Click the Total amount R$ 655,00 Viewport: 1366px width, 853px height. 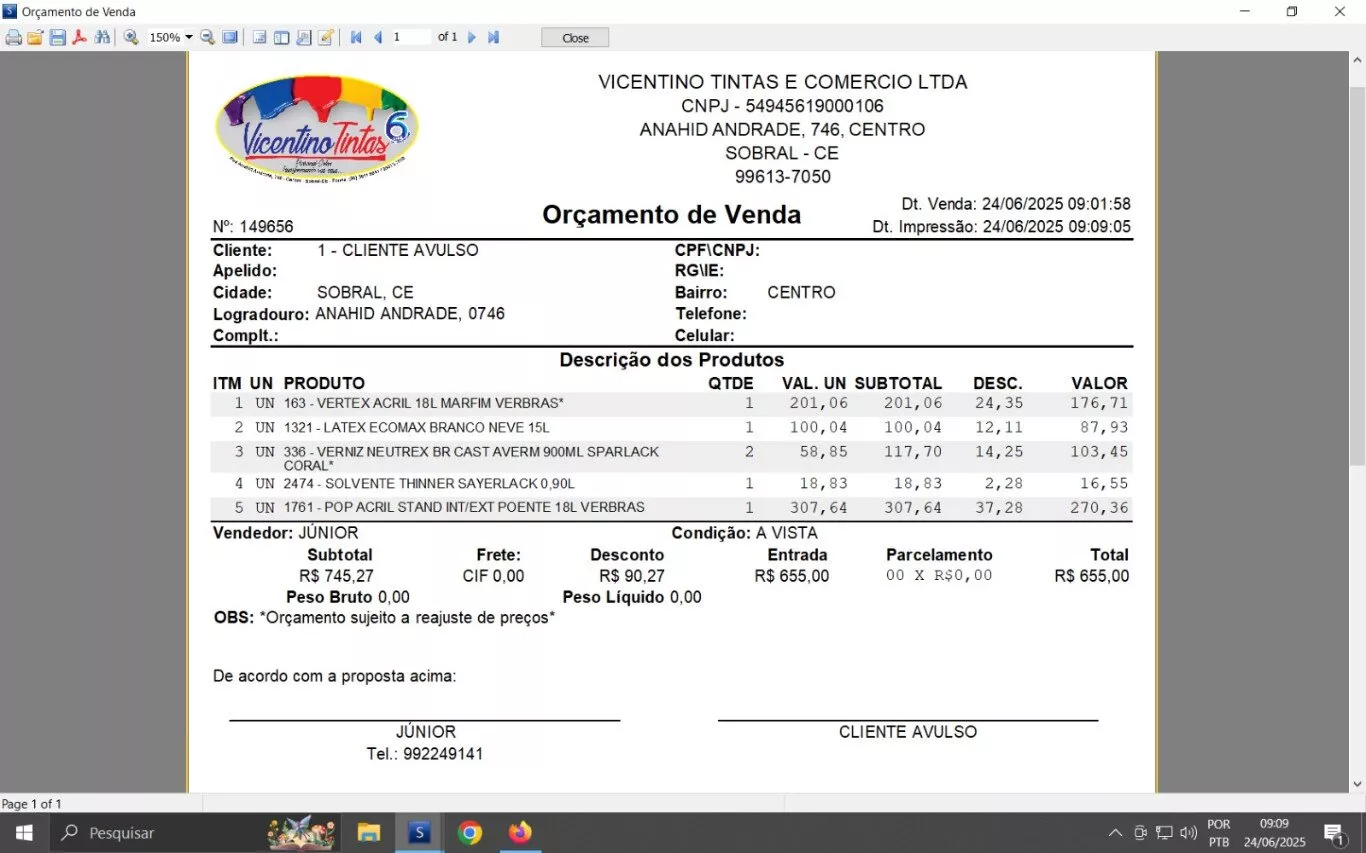pyautogui.click(x=1091, y=576)
